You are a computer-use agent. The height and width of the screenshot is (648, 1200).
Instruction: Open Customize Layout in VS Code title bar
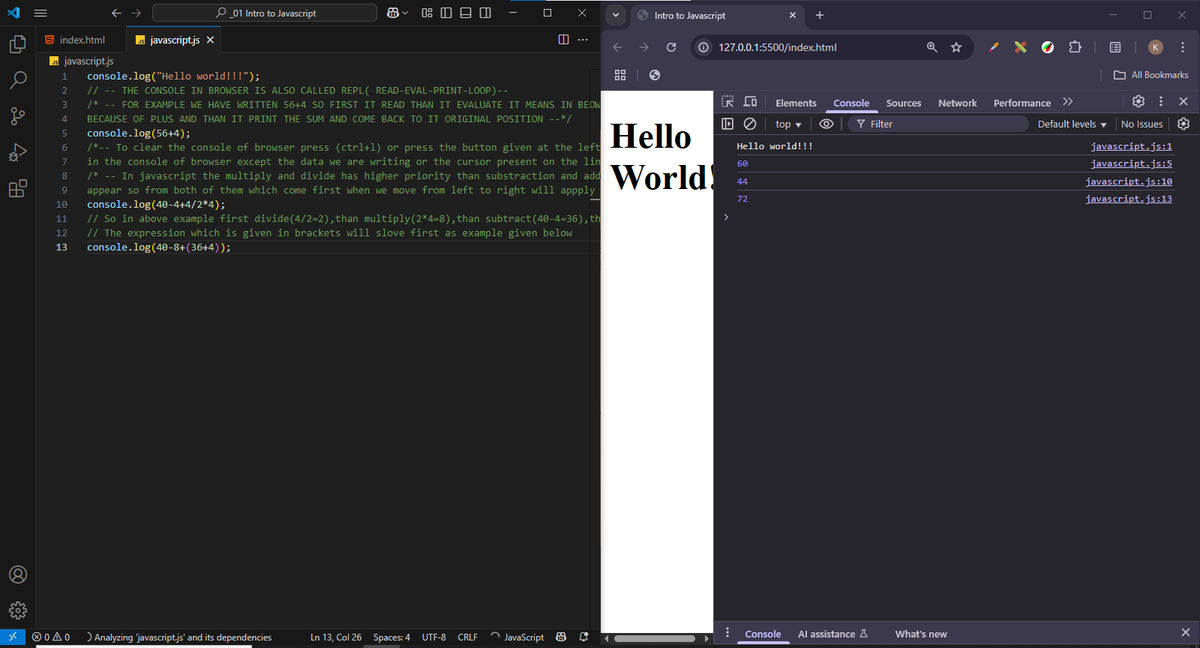point(427,13)
